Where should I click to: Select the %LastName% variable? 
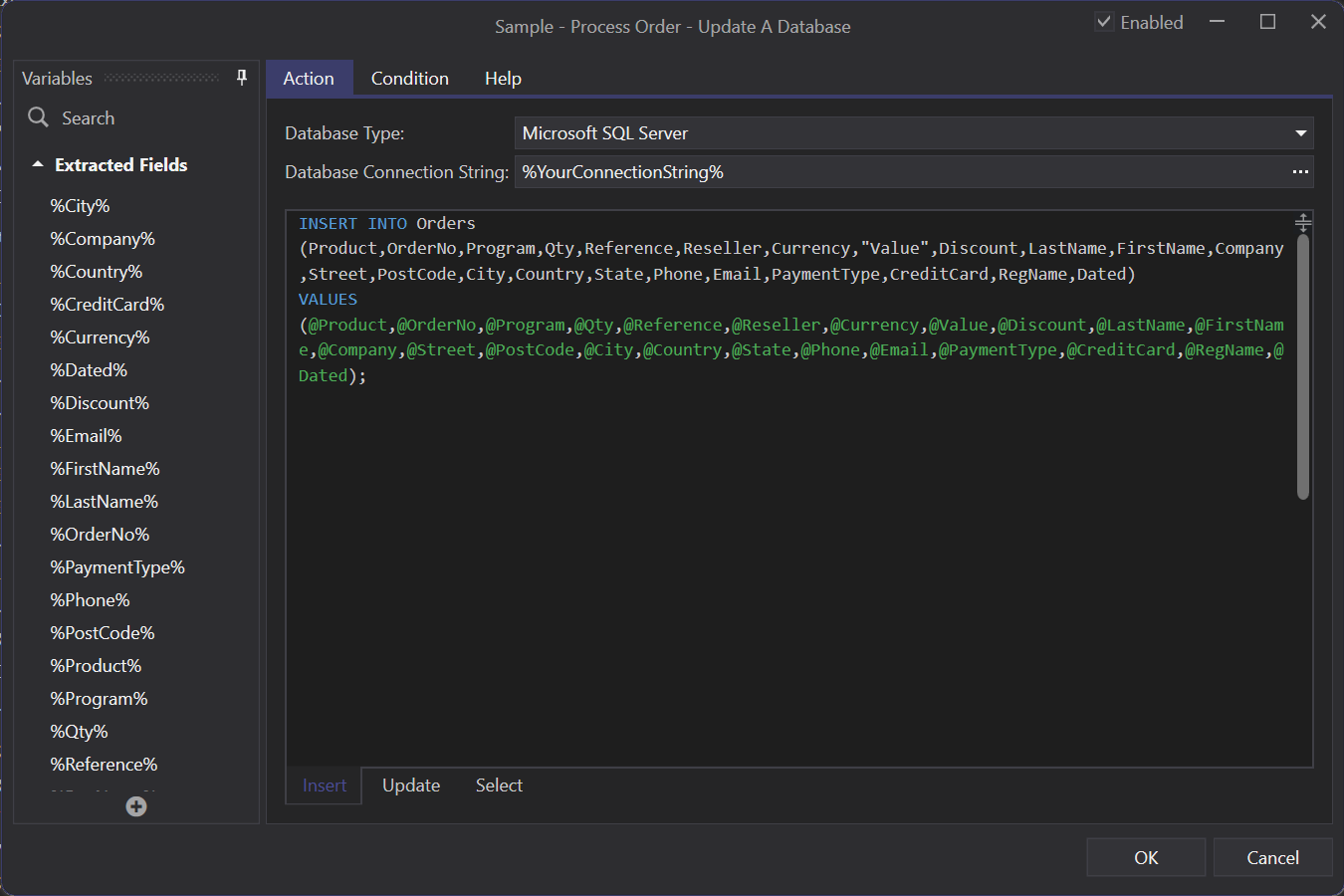[x=105, y=502]
